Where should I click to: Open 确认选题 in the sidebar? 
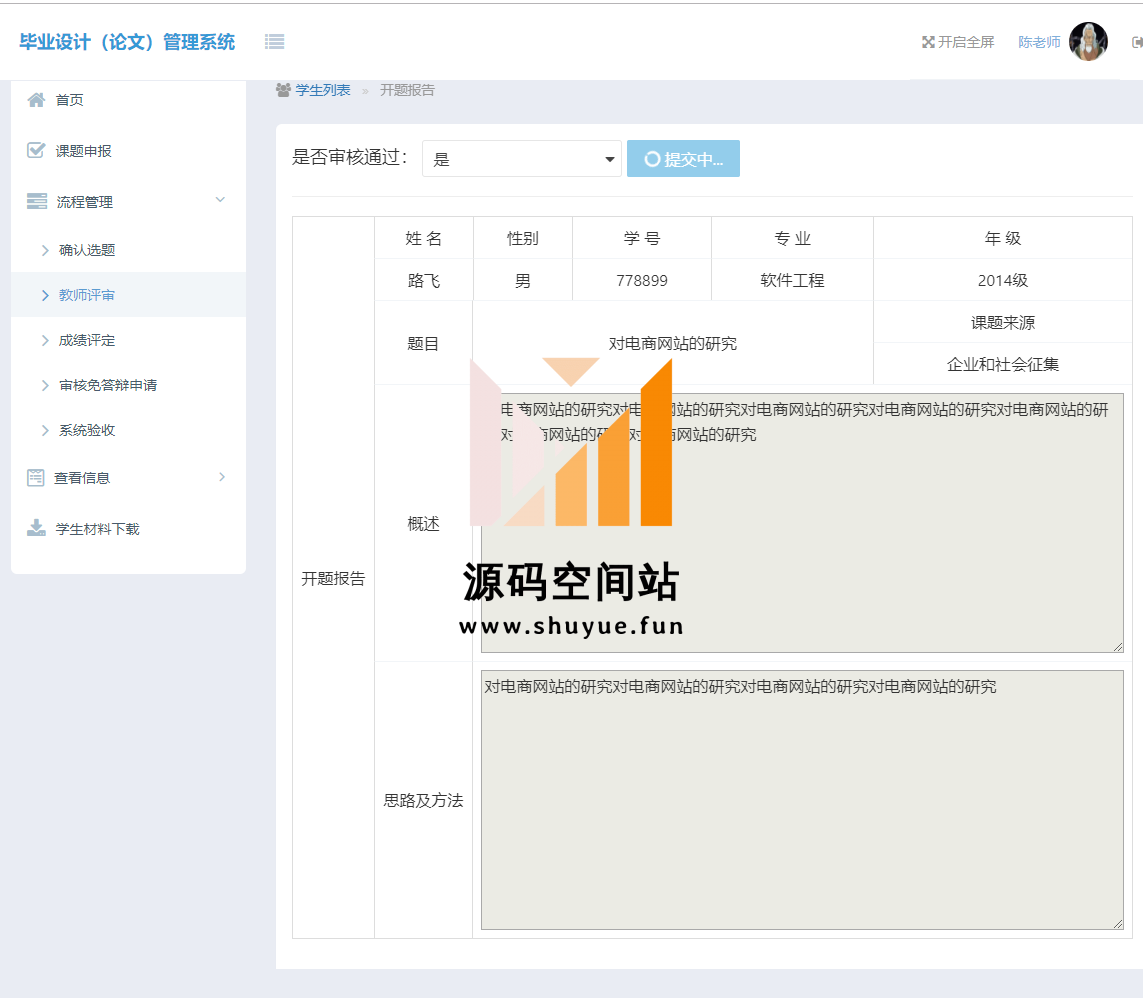click(x=87, y=250)
